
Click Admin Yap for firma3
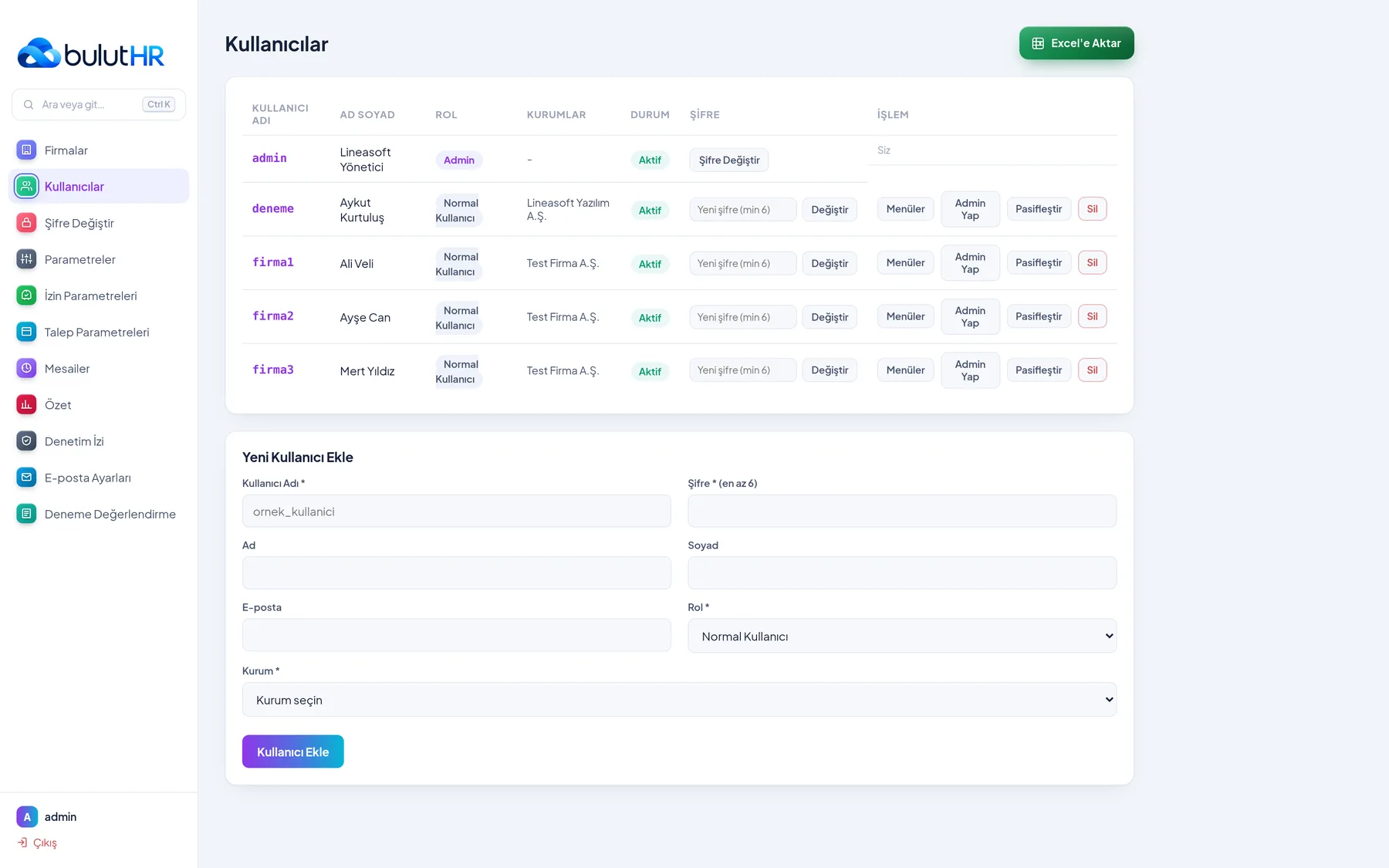pos(970,370)
